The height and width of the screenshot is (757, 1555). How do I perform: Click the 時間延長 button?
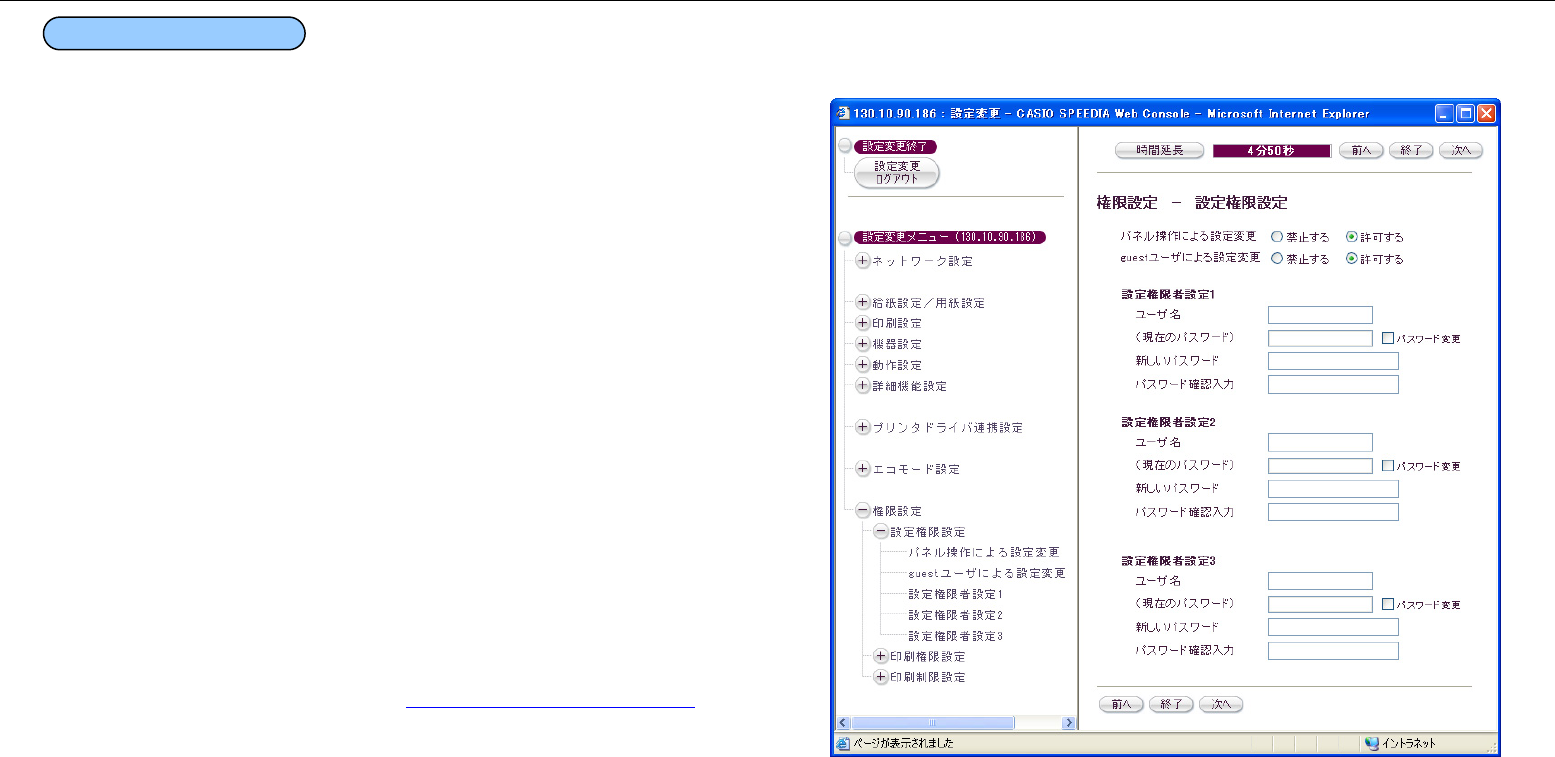(1160, 150)
